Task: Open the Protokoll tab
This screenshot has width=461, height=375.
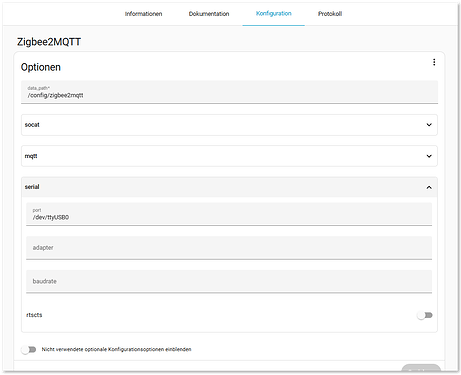Action: 330,14
